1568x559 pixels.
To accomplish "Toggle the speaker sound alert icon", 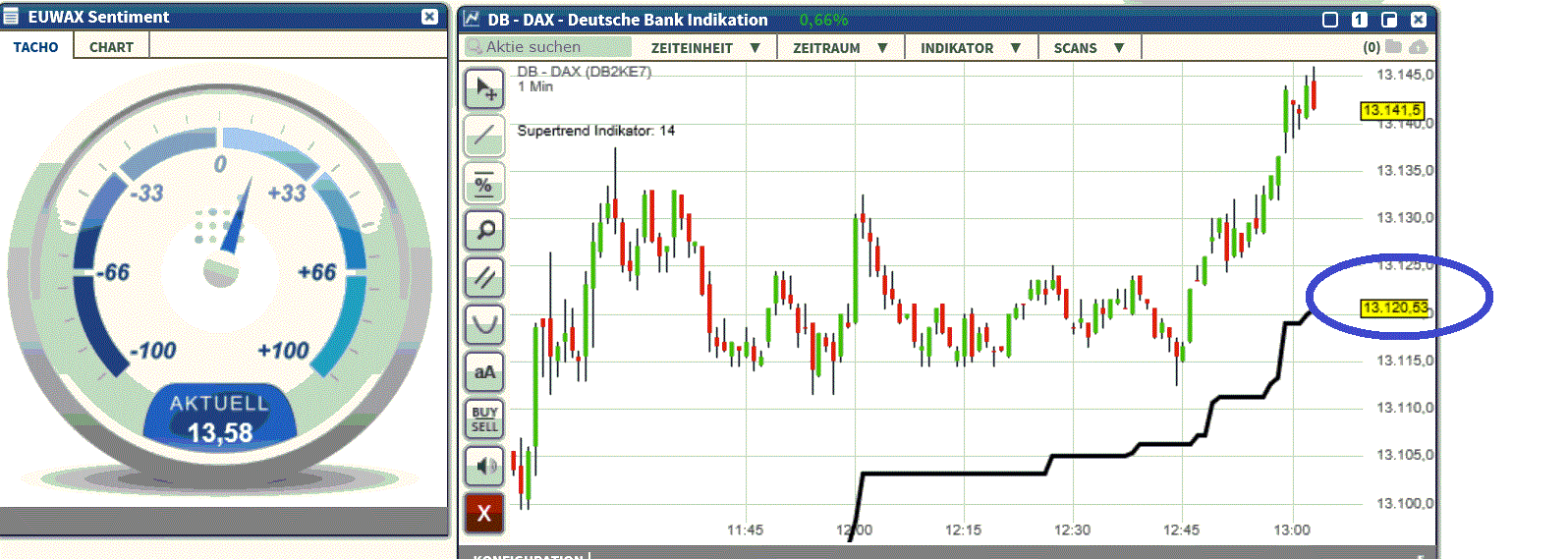I will coord(484,466).
